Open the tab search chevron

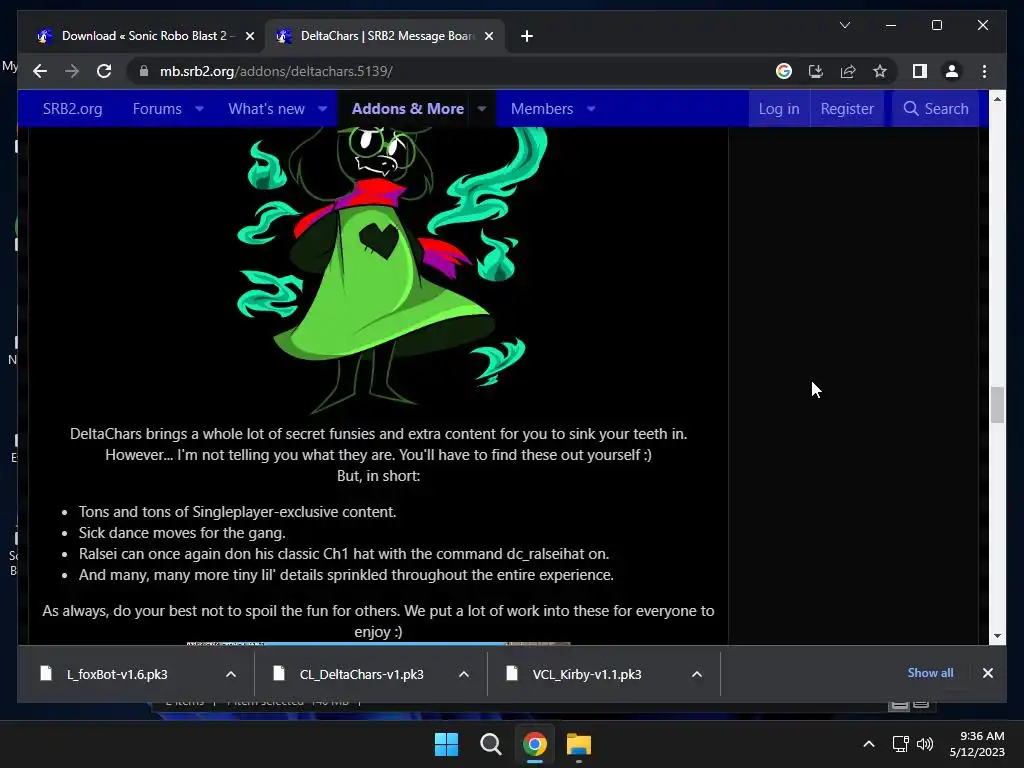[844, 25]
